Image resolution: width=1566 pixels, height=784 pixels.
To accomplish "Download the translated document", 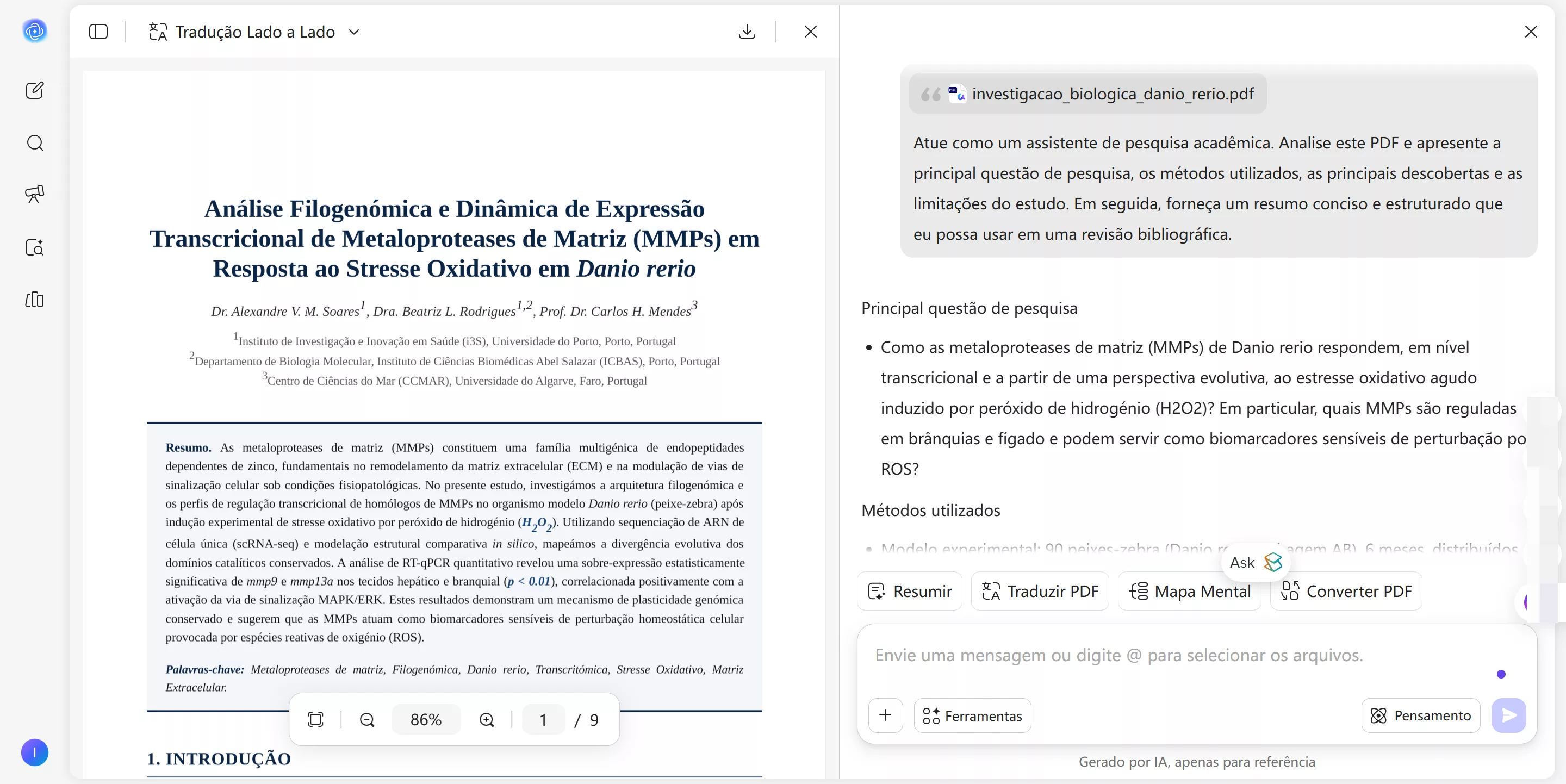I will (x=747, y=32).
